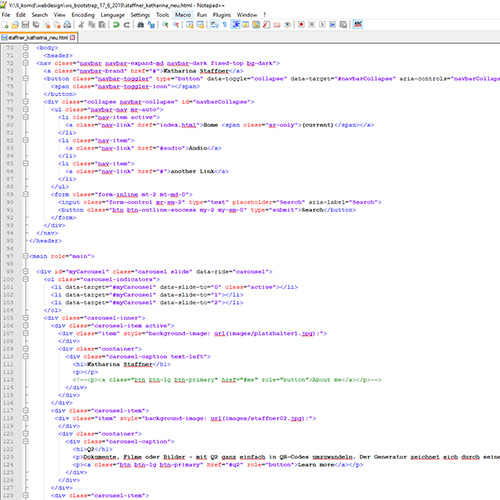Create a new document with the New icon
The width and height of the screenshot is (500, 500).
[x=5, y=25]
